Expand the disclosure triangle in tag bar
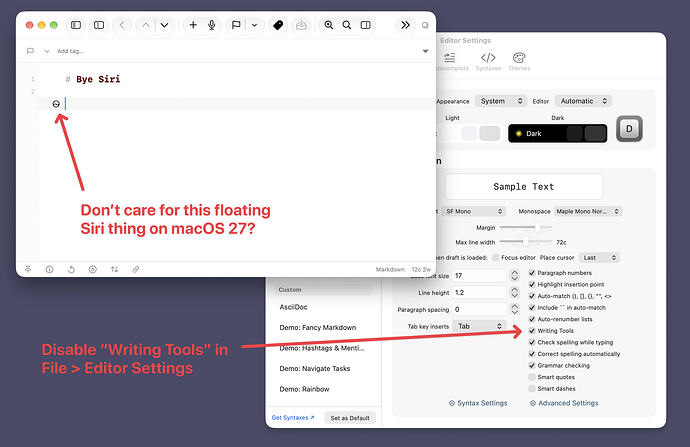 [426, 51]
